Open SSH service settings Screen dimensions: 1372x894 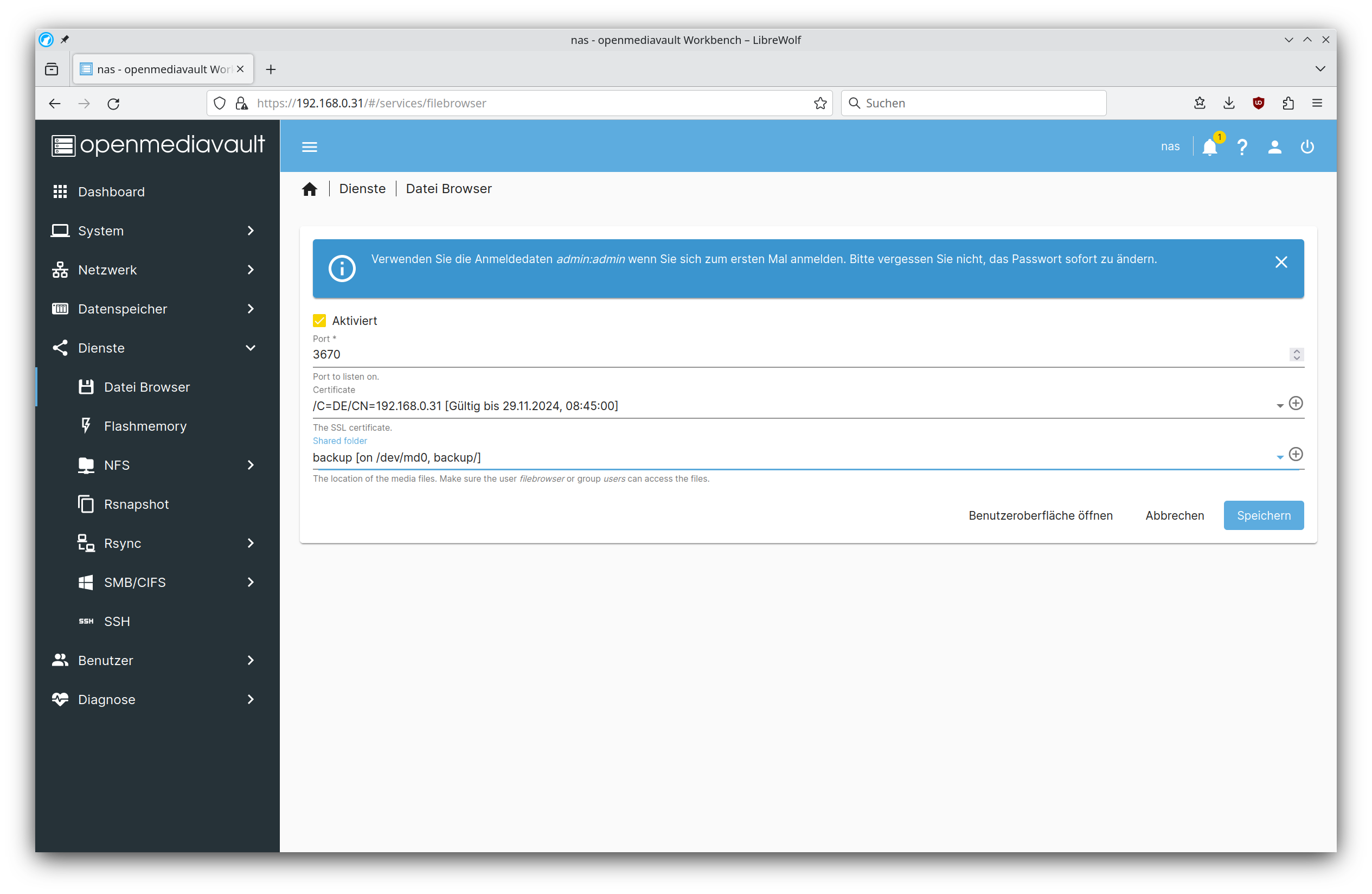click(157, 621)
